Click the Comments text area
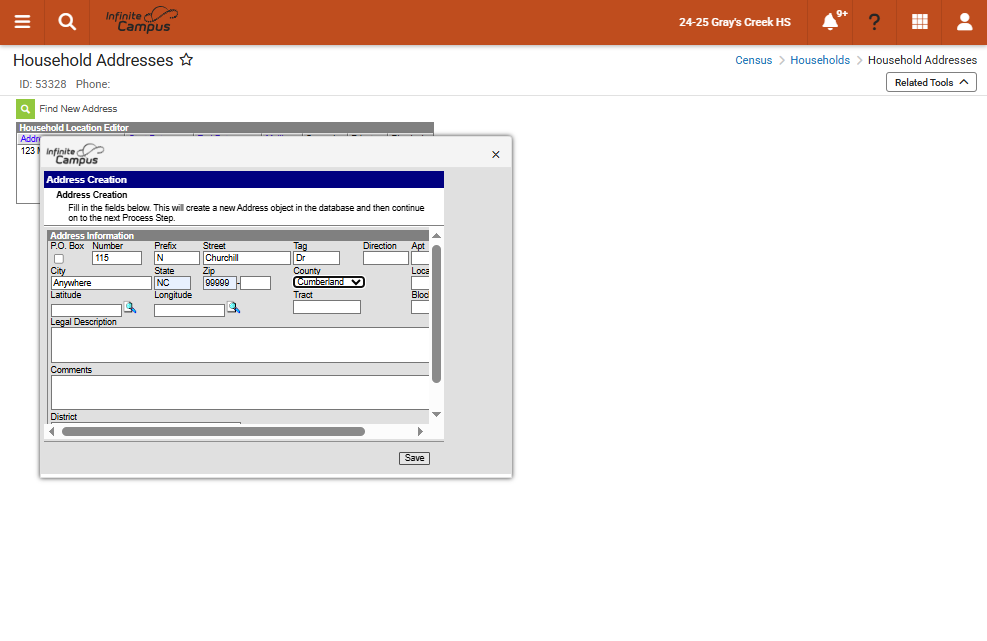This screenshot has width=987, height=641. 240,392
